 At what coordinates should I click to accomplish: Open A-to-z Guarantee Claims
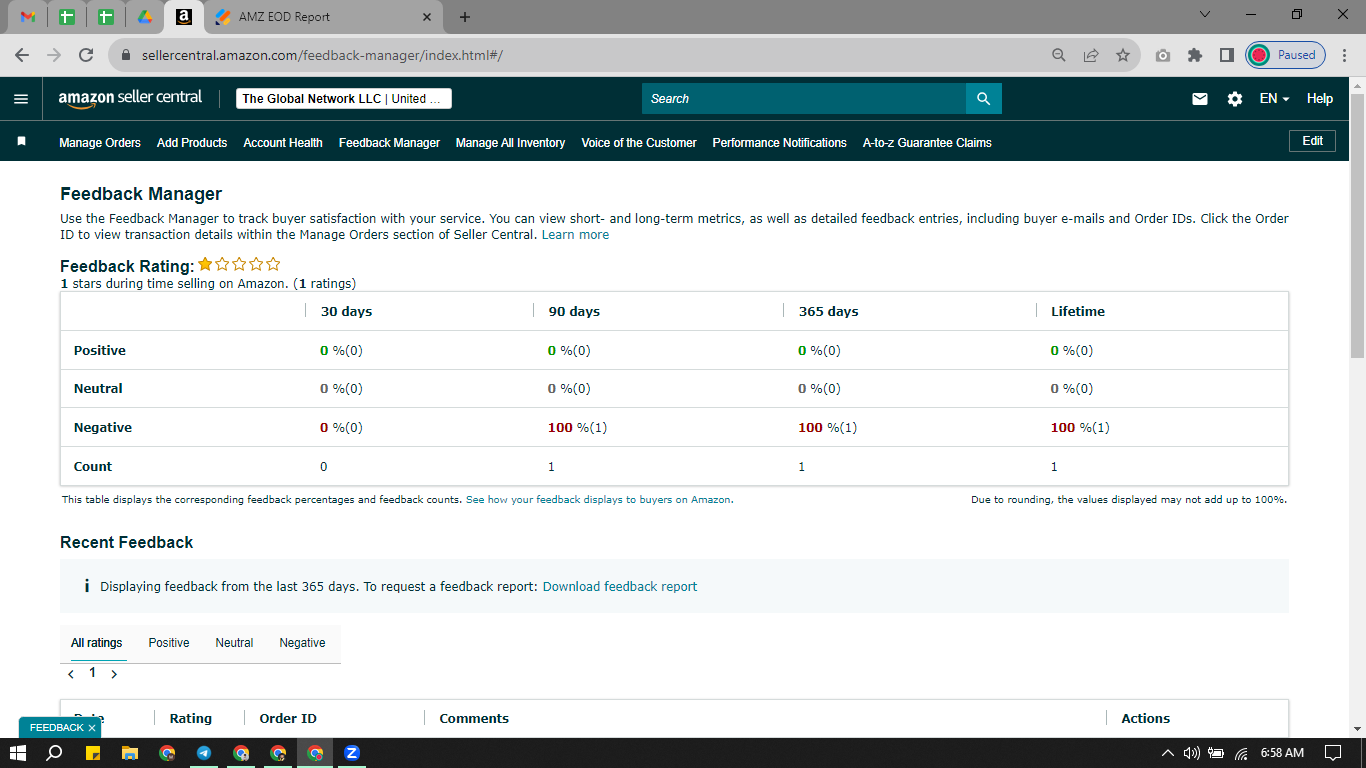tap(927, 143)
